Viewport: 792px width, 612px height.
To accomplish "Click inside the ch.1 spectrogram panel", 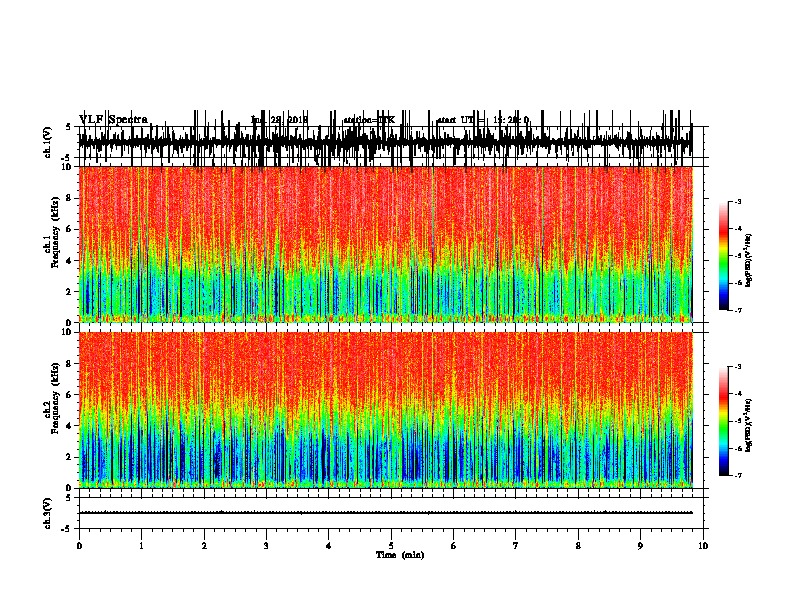I will [x=386, y=244].
